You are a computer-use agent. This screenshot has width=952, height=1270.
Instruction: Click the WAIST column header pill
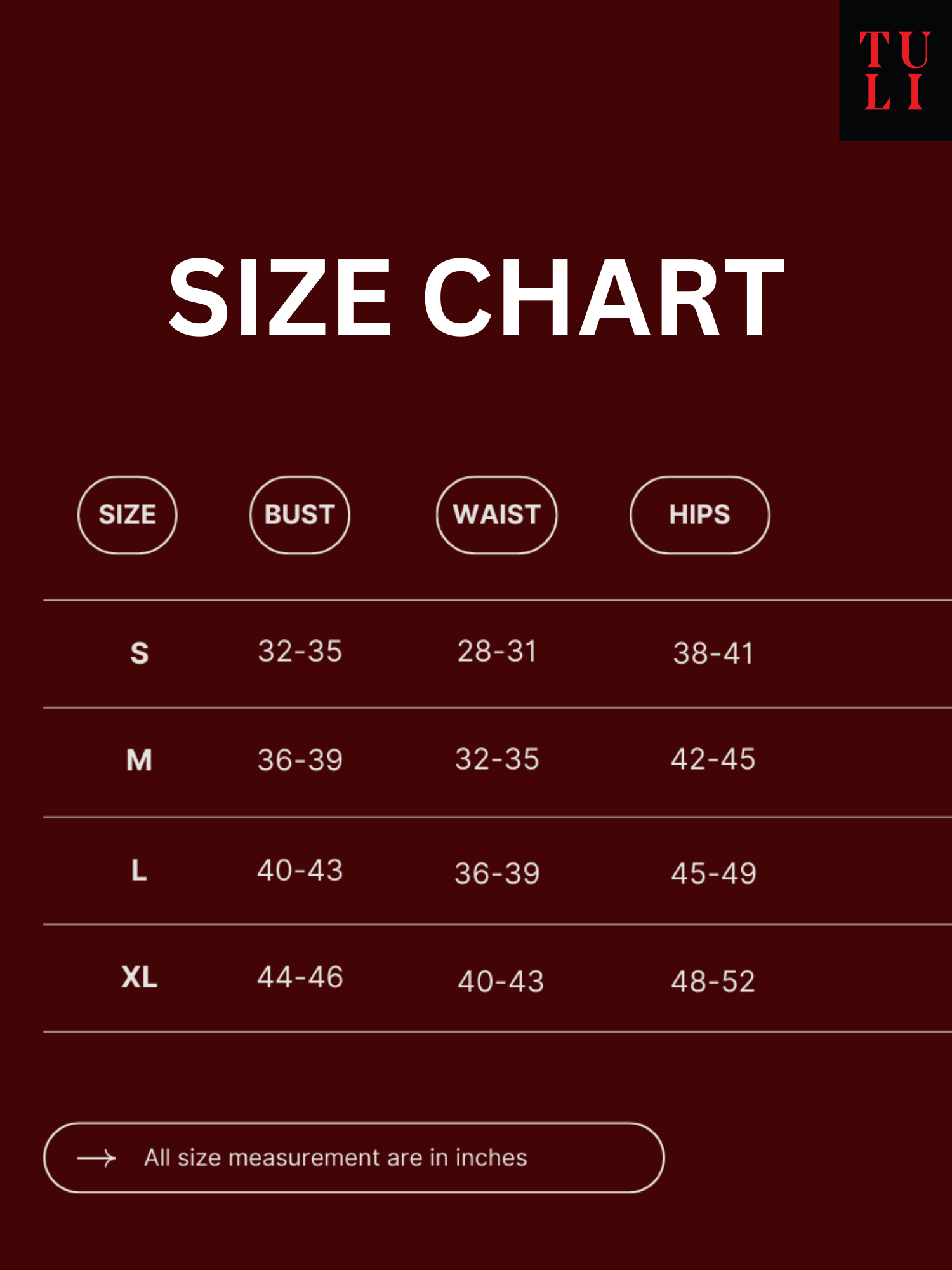pyautogui.click(x=496, y=515)
